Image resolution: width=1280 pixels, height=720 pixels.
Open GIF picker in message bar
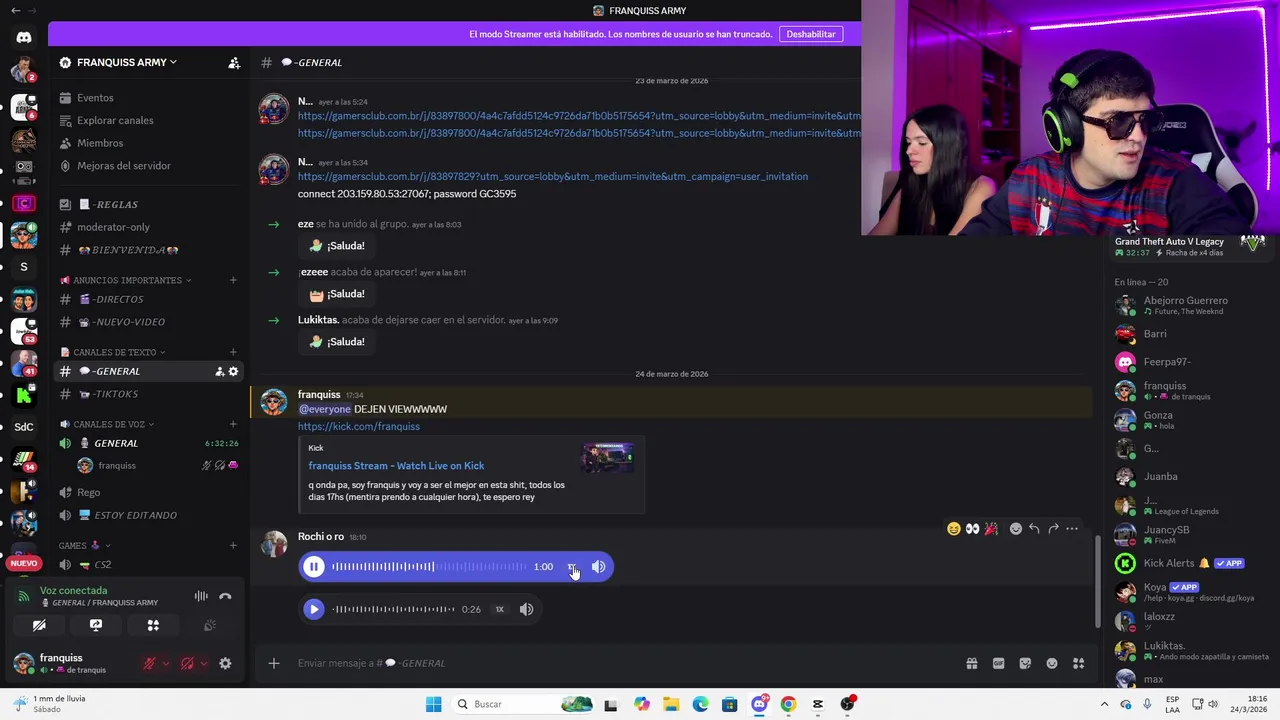(998, 663)
